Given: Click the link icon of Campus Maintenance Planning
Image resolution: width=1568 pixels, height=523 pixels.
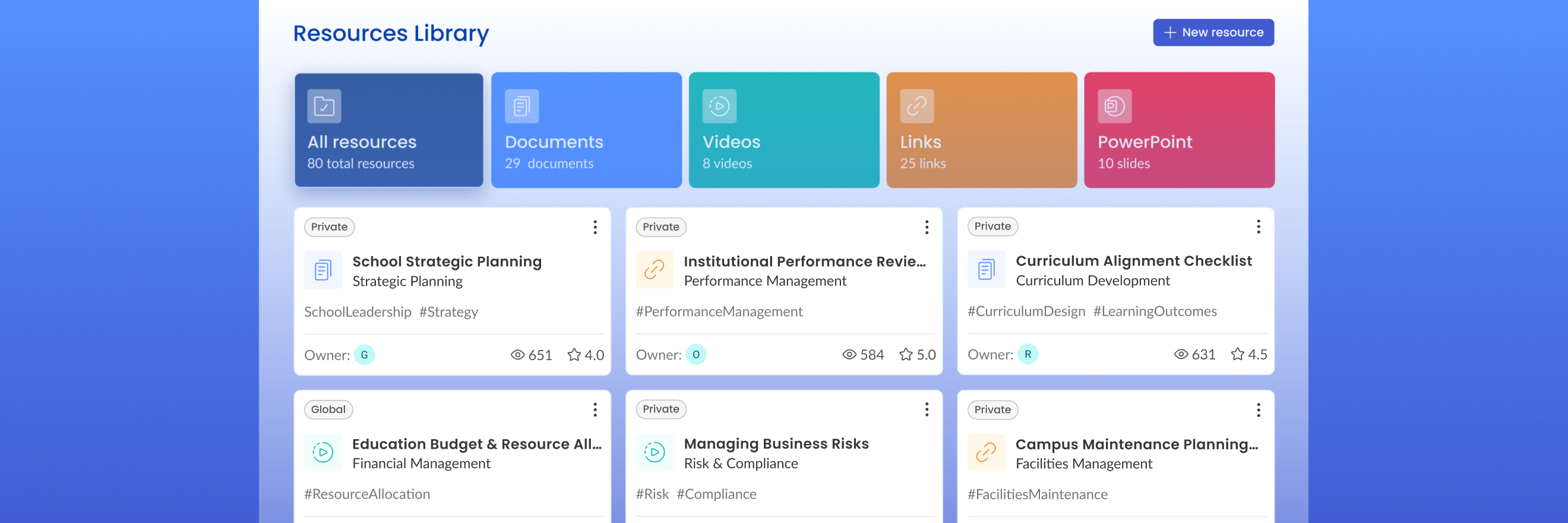Looking at the screenshot, I should pyautogui.click(x=986, y=452).
